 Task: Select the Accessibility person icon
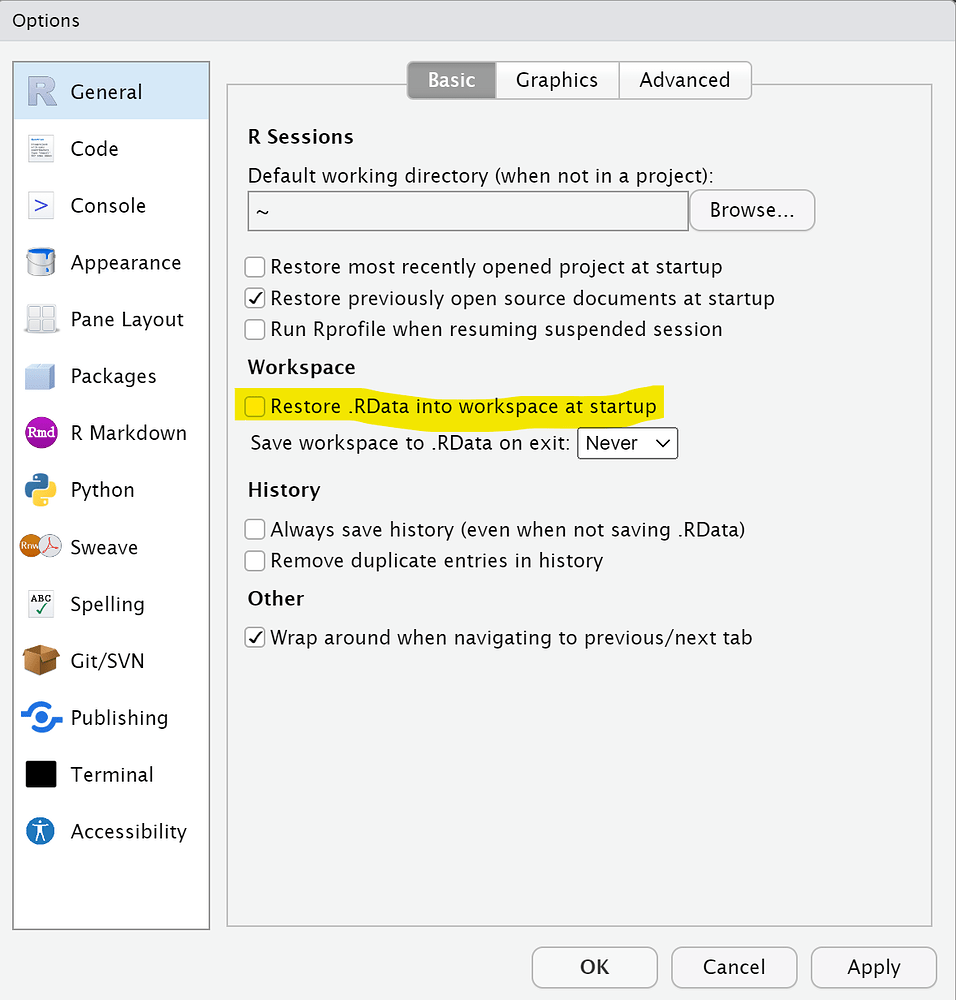point(41,832)
